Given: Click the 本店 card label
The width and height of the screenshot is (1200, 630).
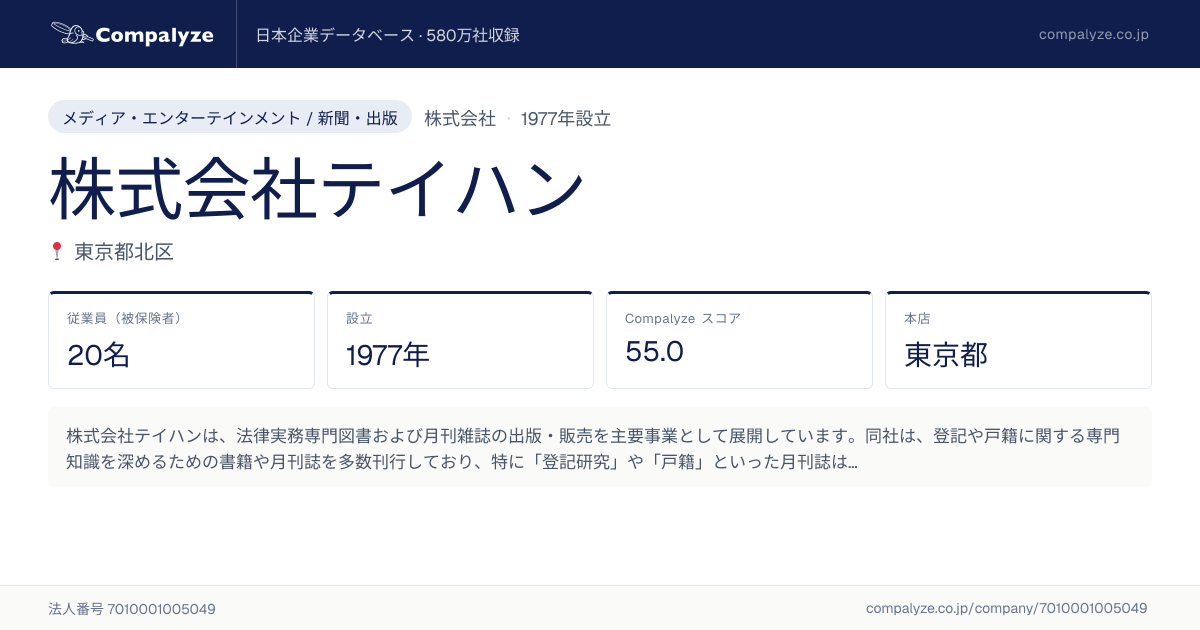Looking at the screenshot, I should pos(917,318).
